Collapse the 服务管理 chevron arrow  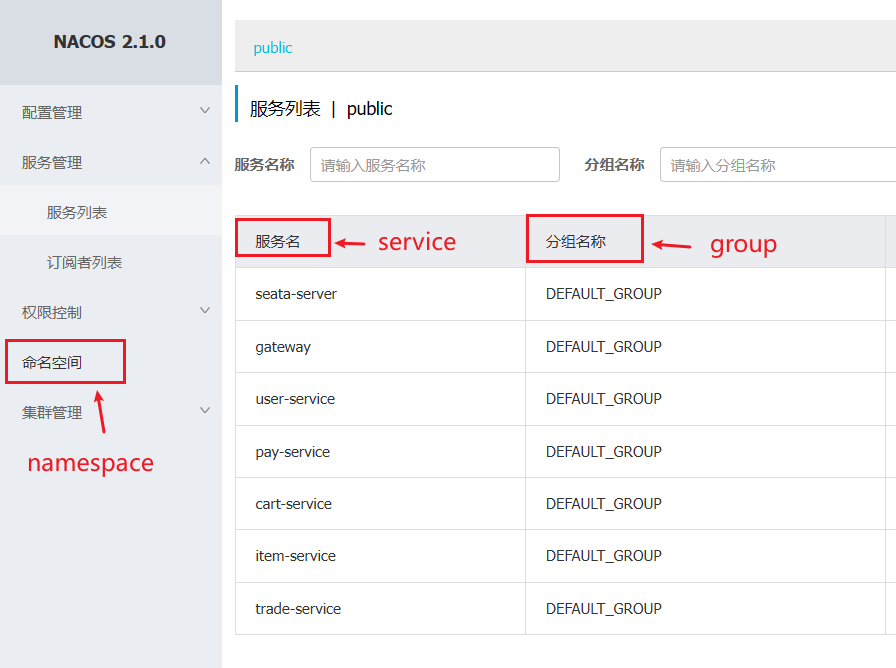pos(205,161)
